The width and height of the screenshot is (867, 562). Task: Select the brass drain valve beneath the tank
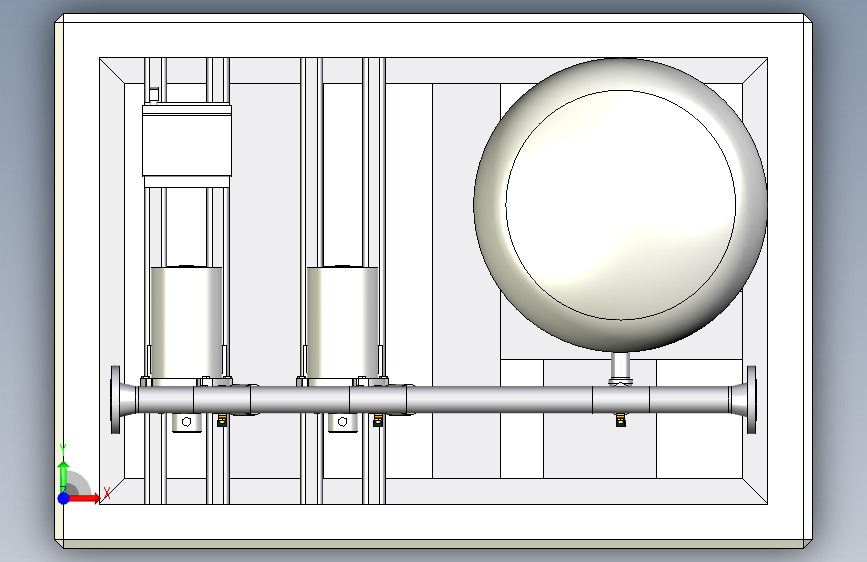click(621, 420)
